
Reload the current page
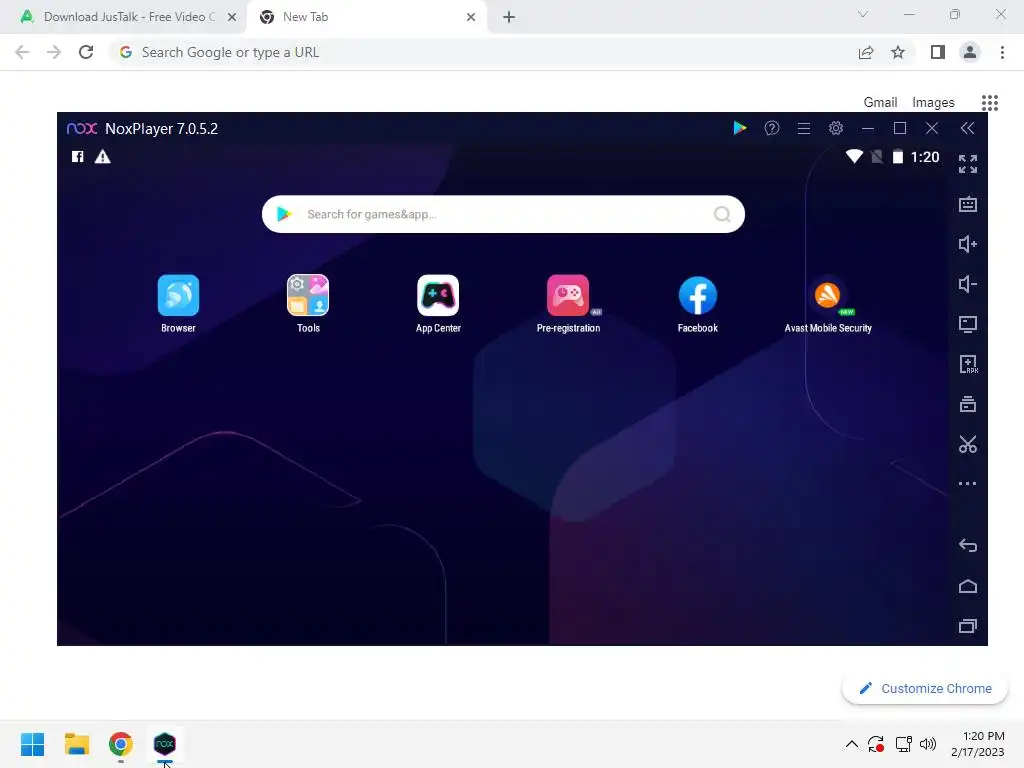pyautogui.click(x=86, y=52)
